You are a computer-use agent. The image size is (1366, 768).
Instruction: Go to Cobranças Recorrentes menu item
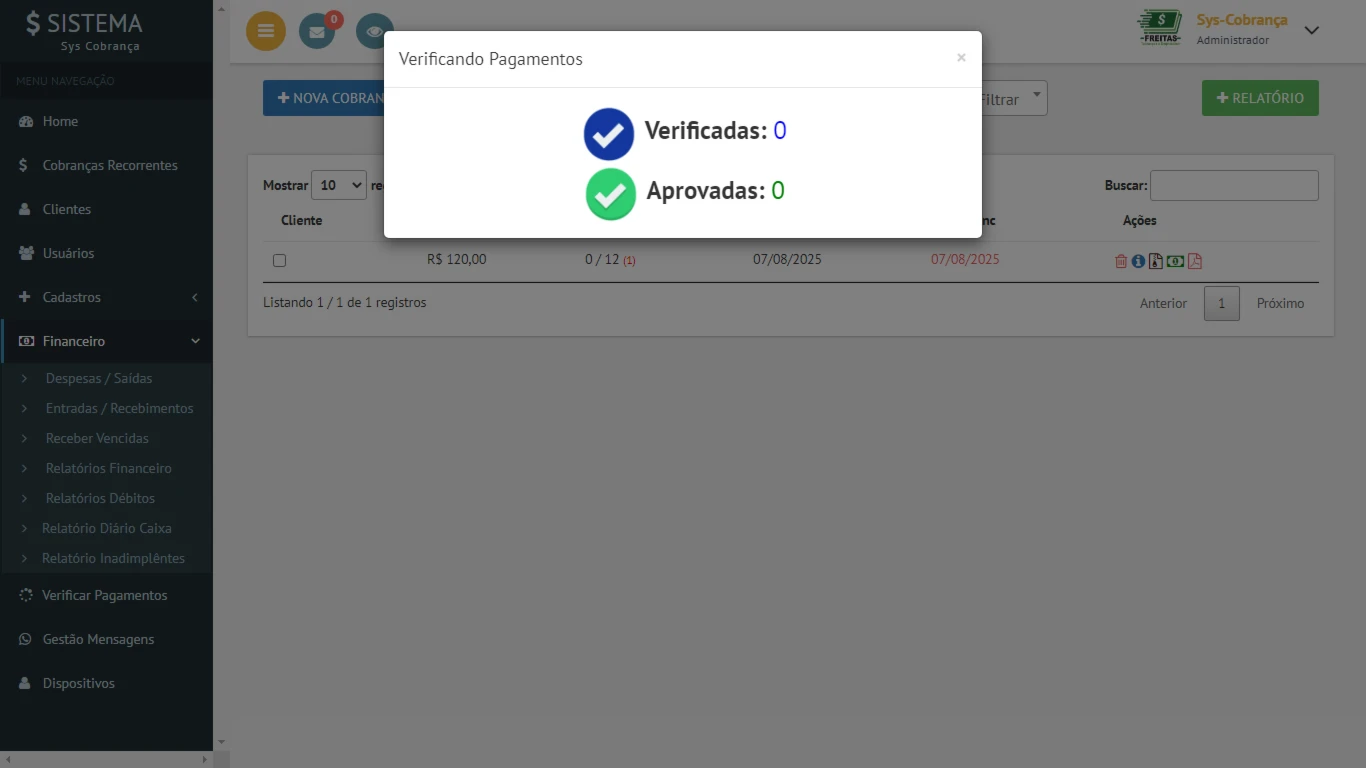tap(110, 165)
